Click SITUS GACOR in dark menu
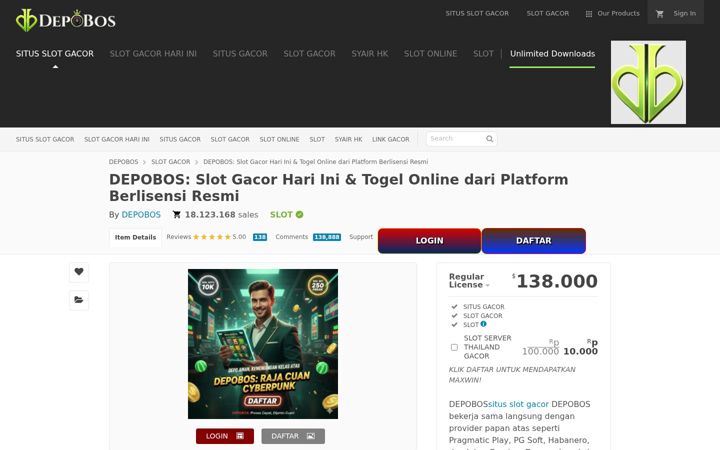Viewport: 720px width, 450px height. click(240, 54)
